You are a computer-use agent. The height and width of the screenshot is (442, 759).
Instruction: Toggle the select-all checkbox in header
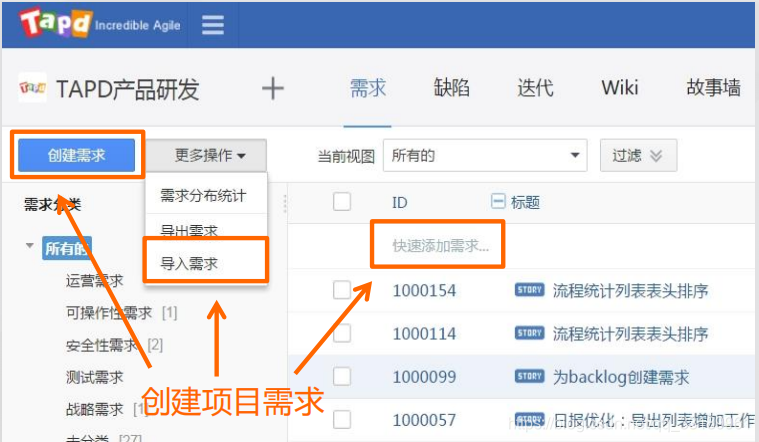point(342,201)
